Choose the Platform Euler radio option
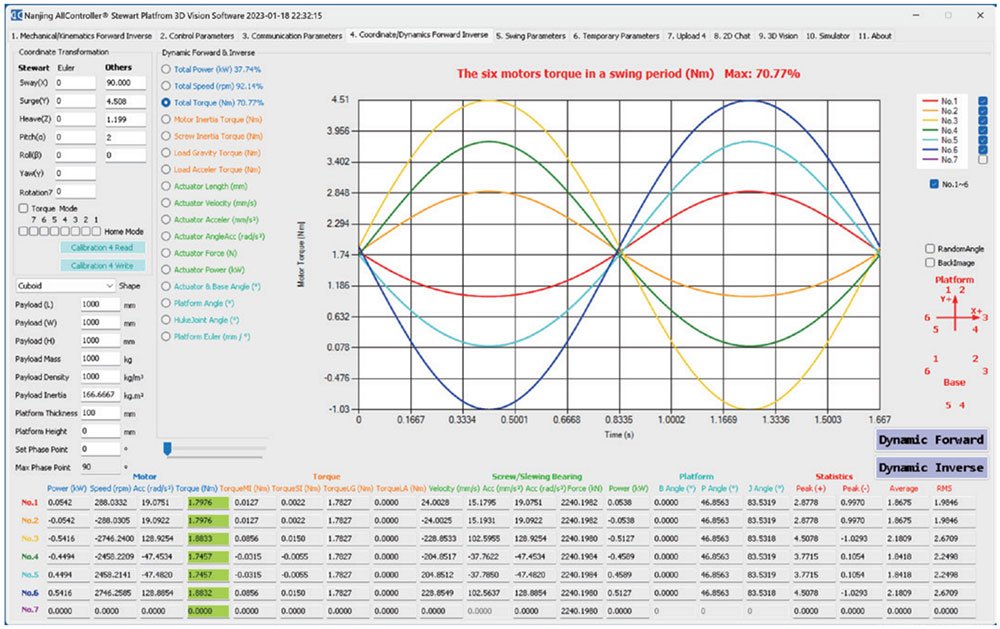This screenshot has height=629, width=1000. point(166,337)
